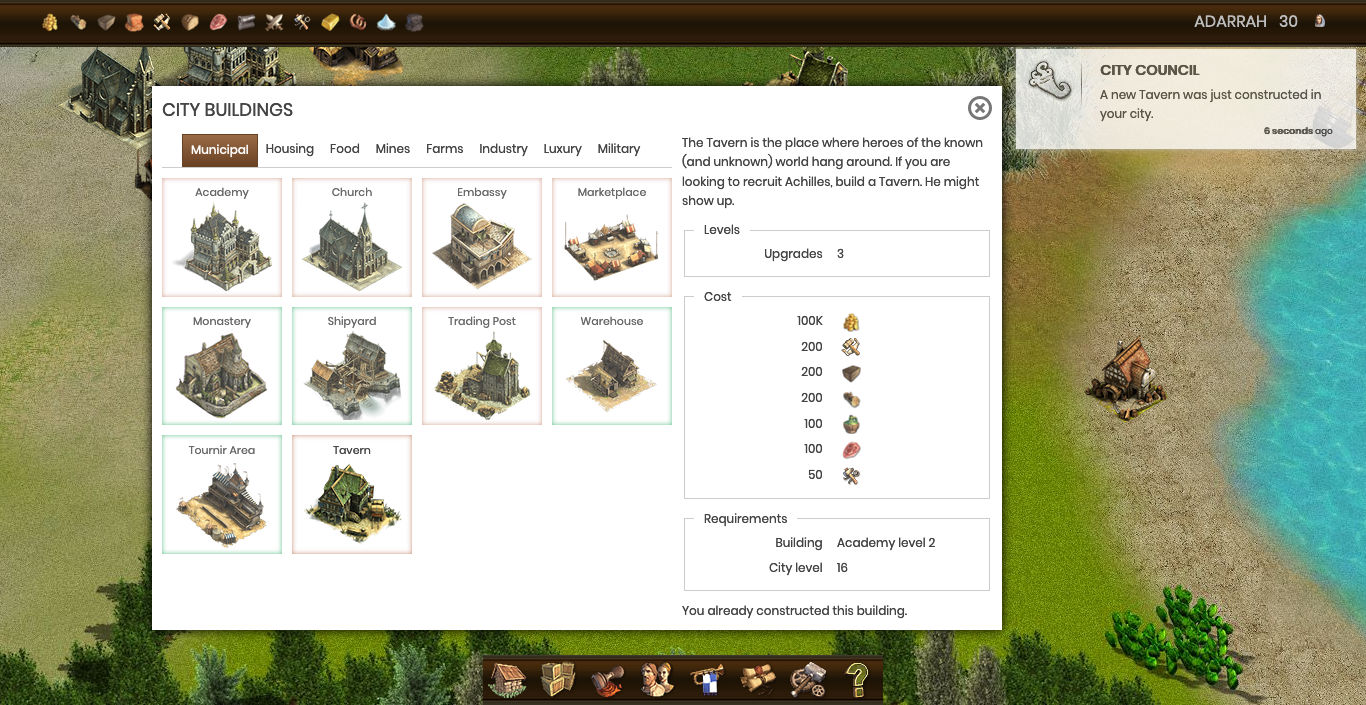Click the meat cost icon in Cost list
The image size is (1366, 705).
coord(851,450)
